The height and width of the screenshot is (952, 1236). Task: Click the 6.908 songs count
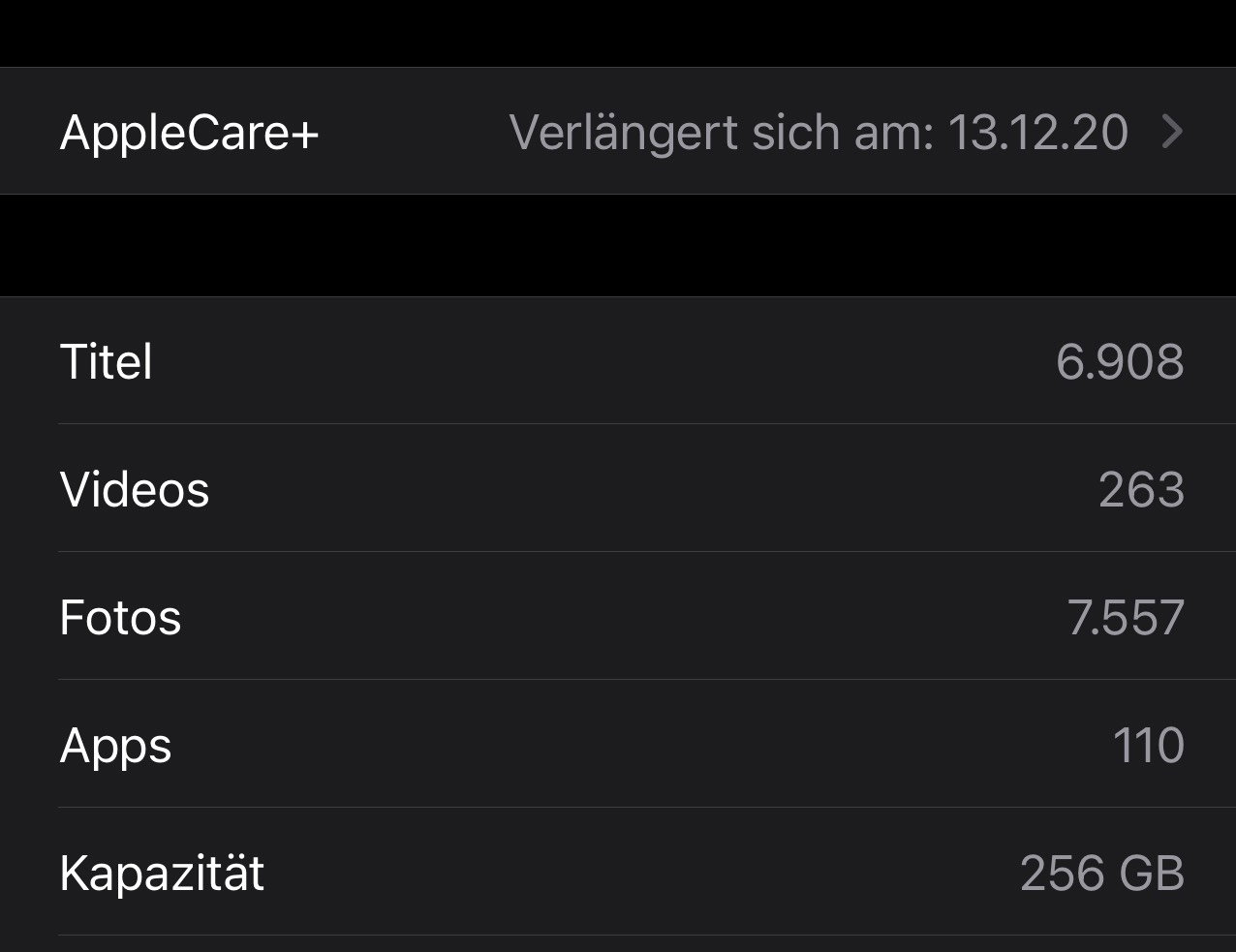(1120, 362)
